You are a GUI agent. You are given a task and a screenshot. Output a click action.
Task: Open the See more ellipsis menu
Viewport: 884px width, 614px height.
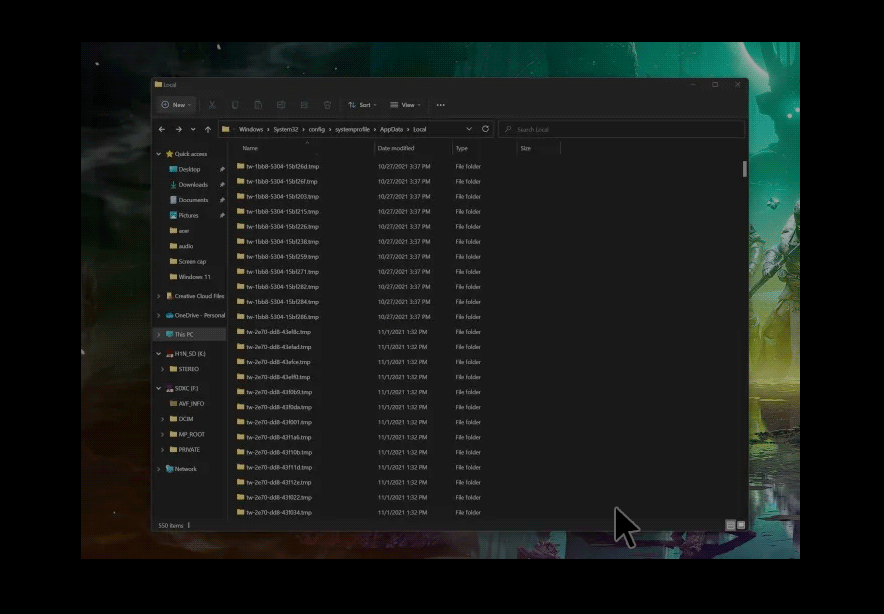point(440,105)
